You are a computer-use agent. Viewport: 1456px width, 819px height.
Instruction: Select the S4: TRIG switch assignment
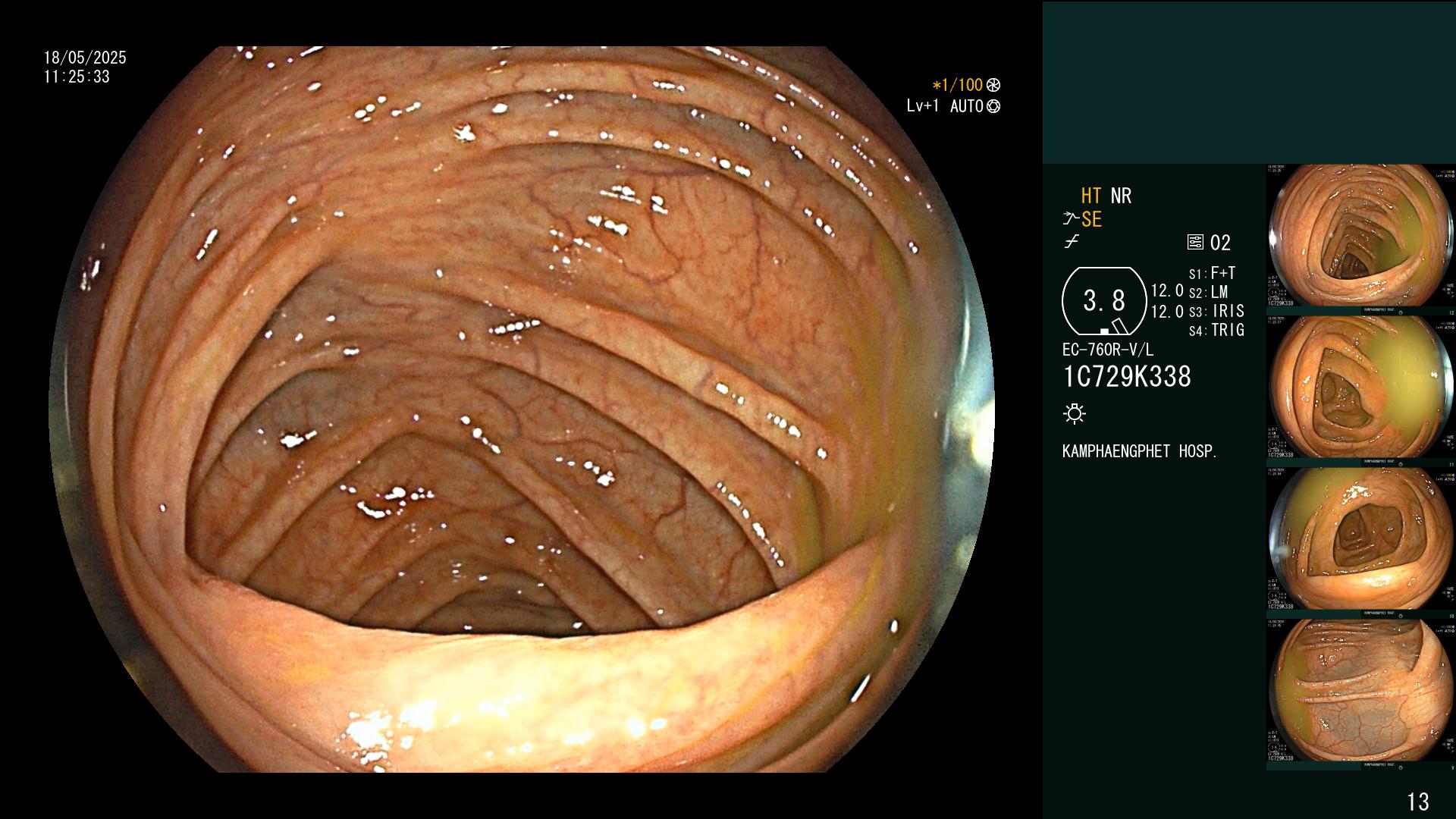click(1216, 330)
